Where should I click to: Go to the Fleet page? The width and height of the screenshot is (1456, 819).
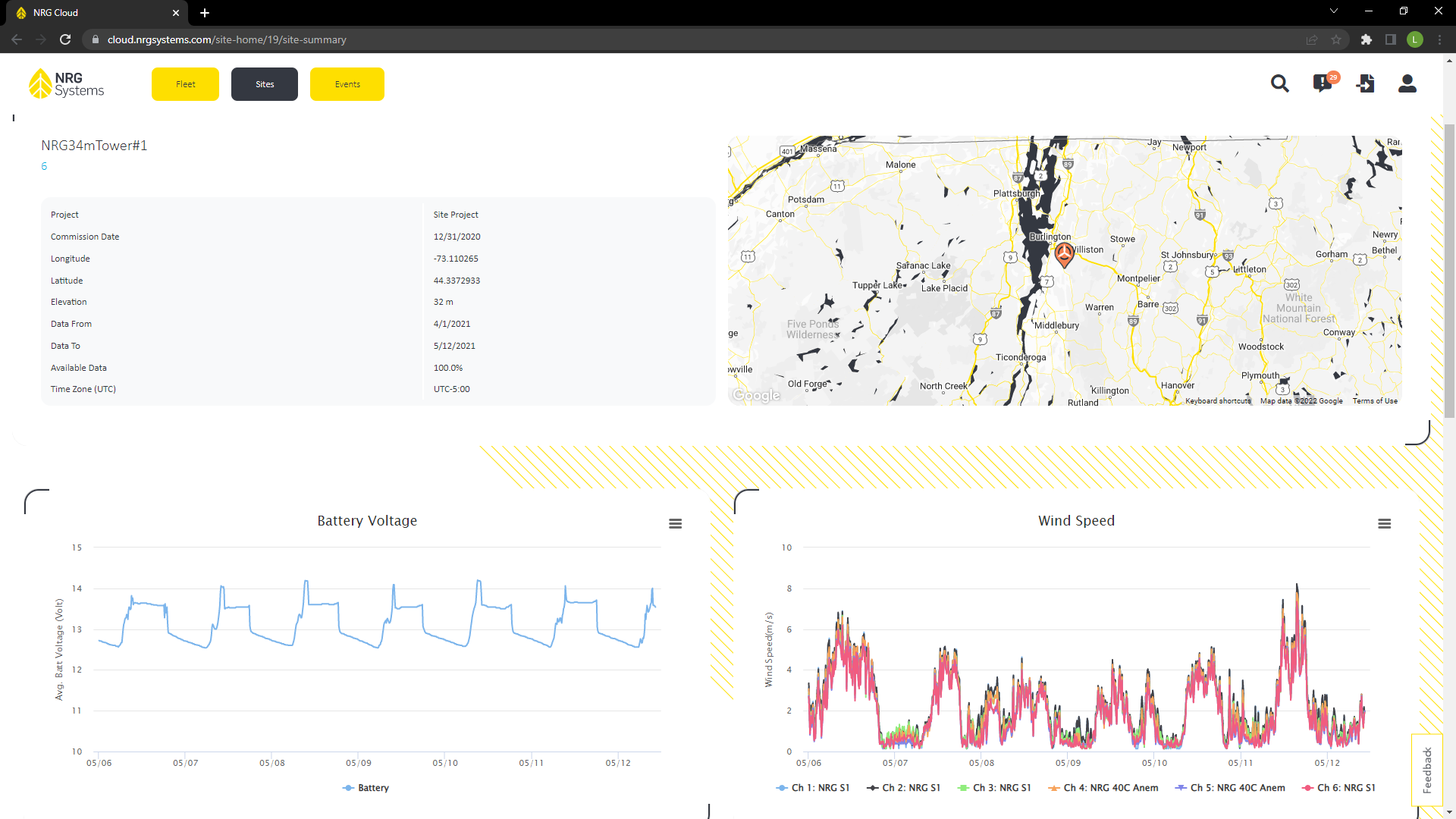[x=185, y=84]
